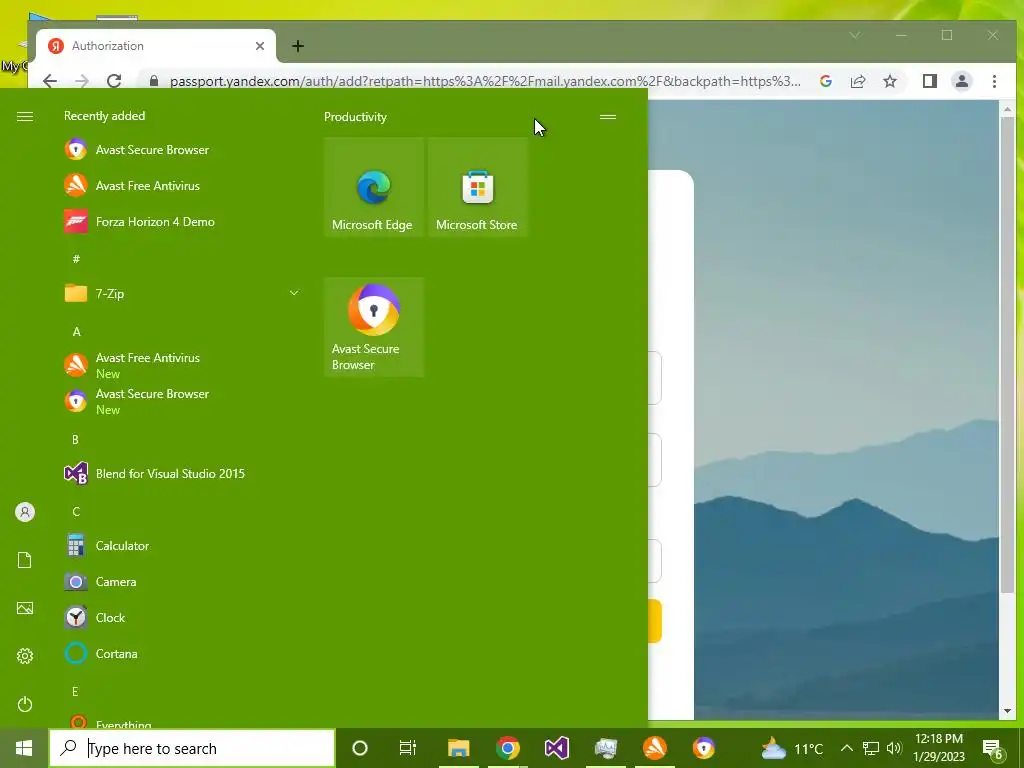Show hidden system tray icons
The height and width of the screenshot is (768, 1024).
846,748
